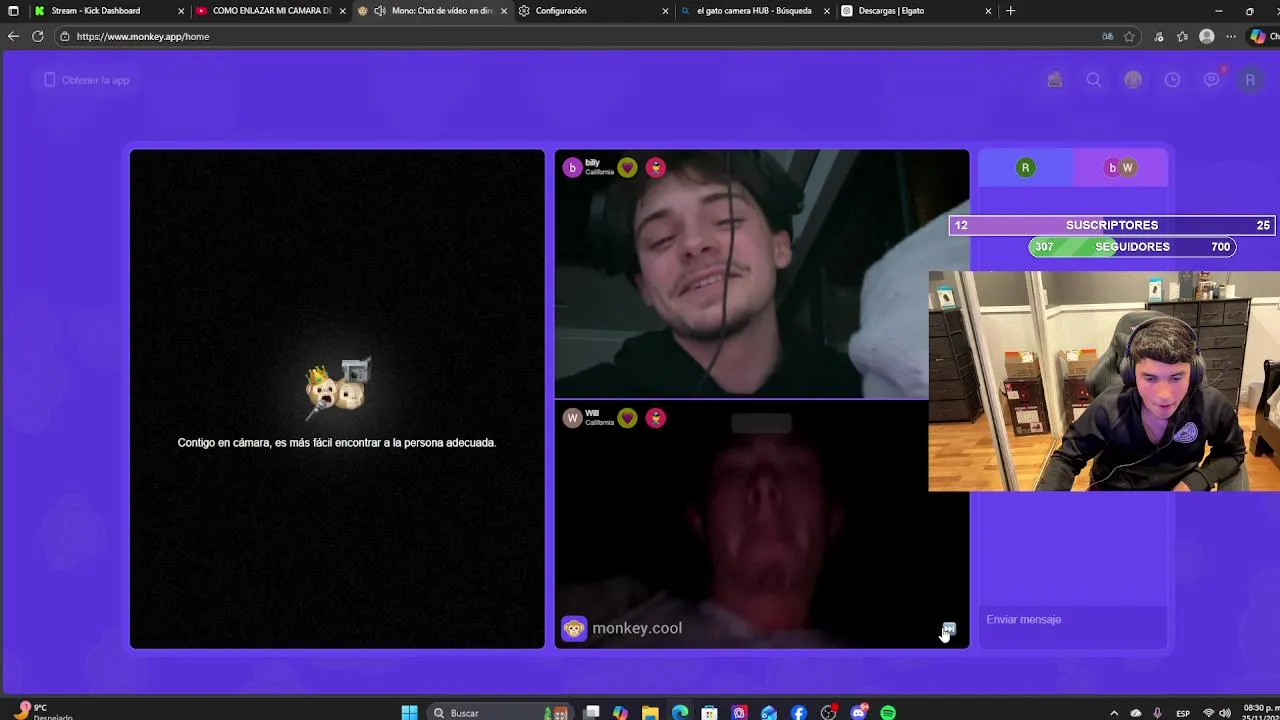Image resolution: width=1280 pixels, height=720 pixels.
Task: Open the R profile avatar in header
Action: (1250, 80)
